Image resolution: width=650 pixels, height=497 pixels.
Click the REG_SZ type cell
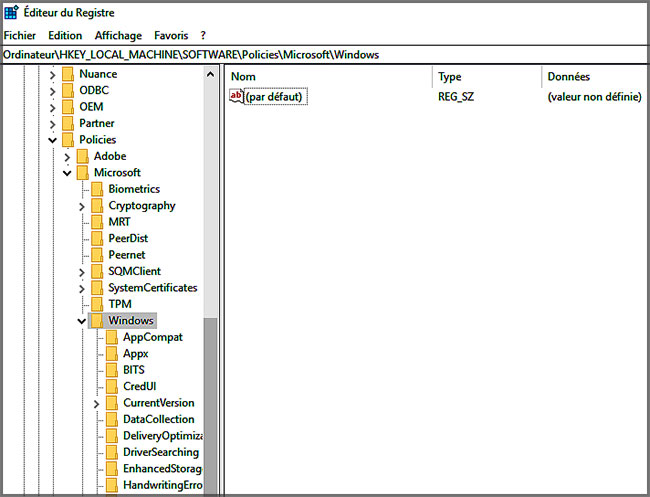[456, 97]
